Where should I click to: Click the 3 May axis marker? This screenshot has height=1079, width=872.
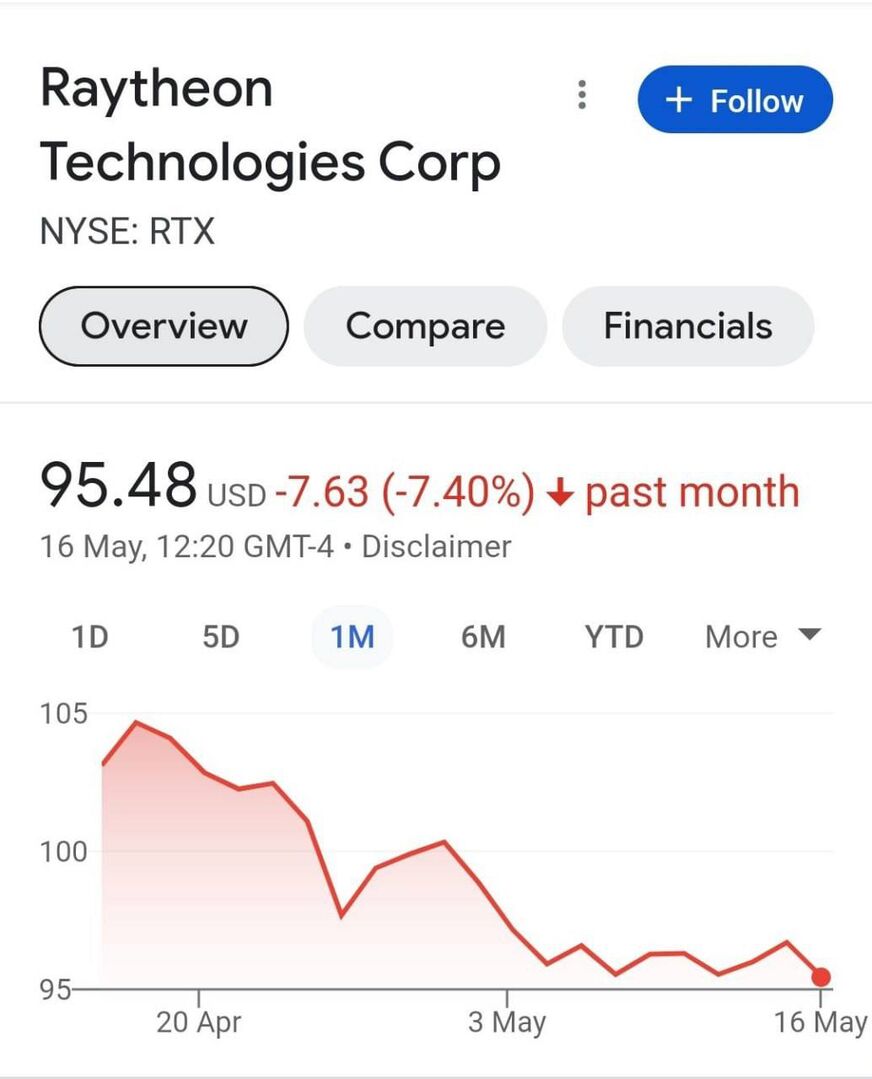(507, 1022)
